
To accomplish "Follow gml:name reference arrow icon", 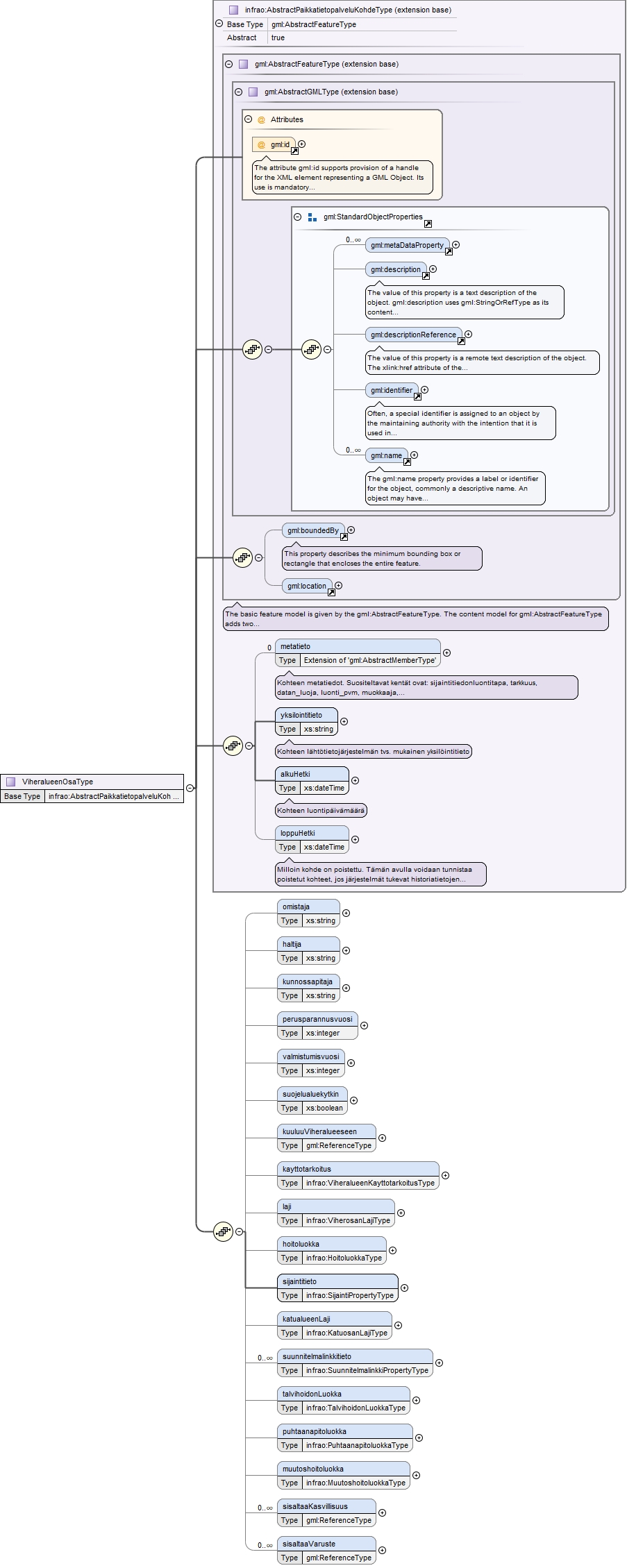I will (407, 462).
